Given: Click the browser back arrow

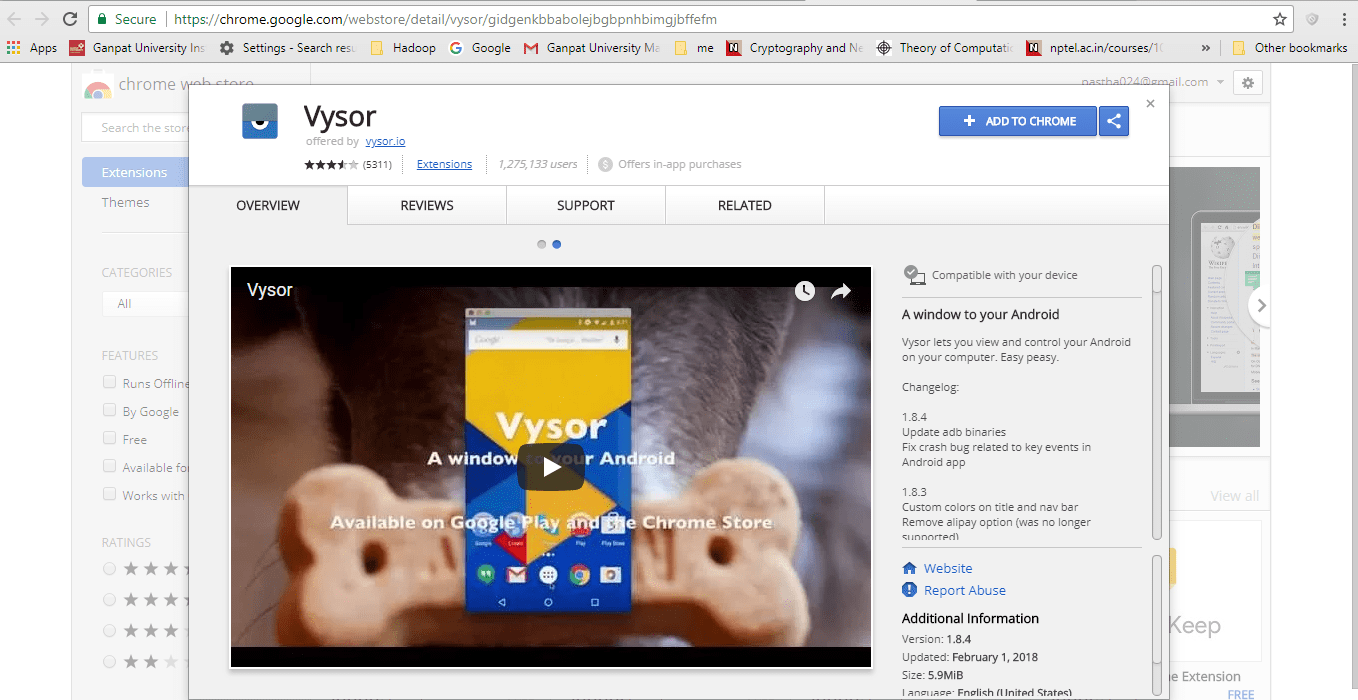Looking at the screenshot, I should (x=14, y=19).
